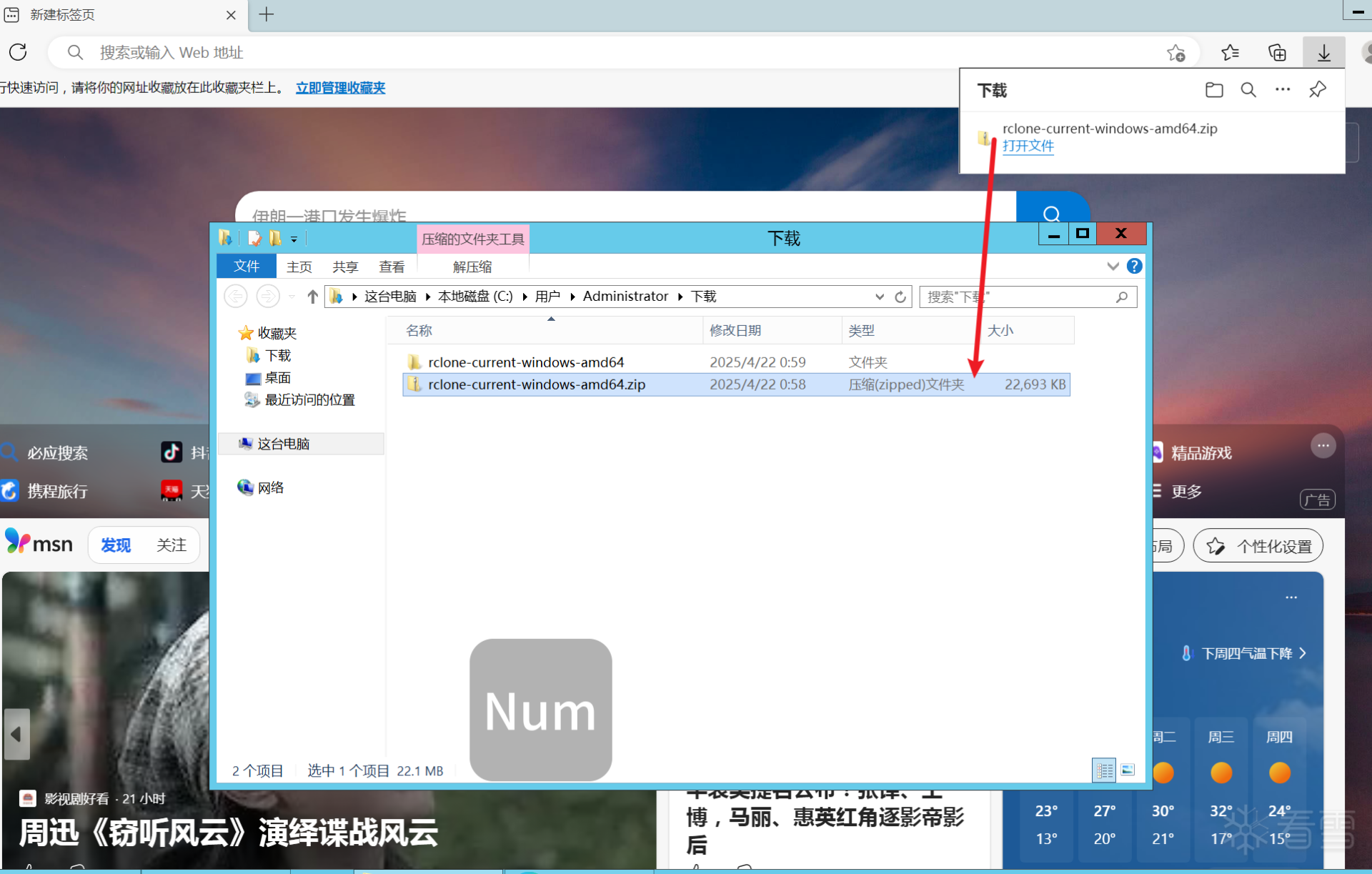The image size is (1372, 874).
Task: Switch Explorer to details view
Action: pyautogui.click(x=1104, y=770)
